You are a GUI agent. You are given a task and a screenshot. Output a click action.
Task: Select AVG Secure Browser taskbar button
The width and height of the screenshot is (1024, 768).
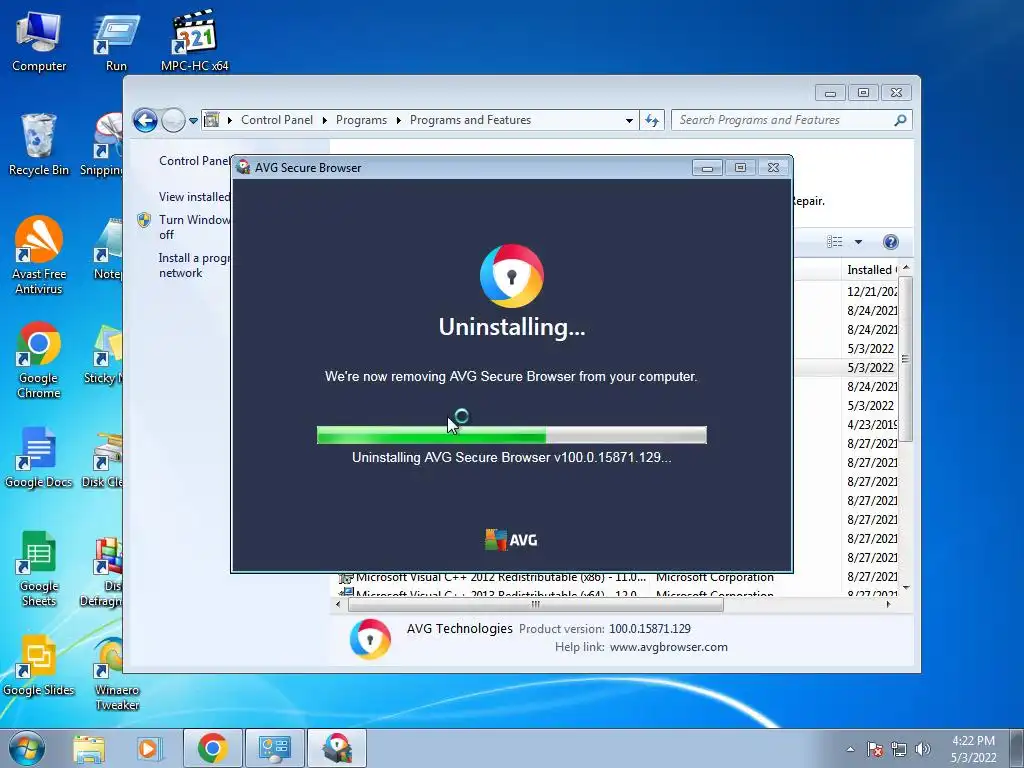[336, 748]
